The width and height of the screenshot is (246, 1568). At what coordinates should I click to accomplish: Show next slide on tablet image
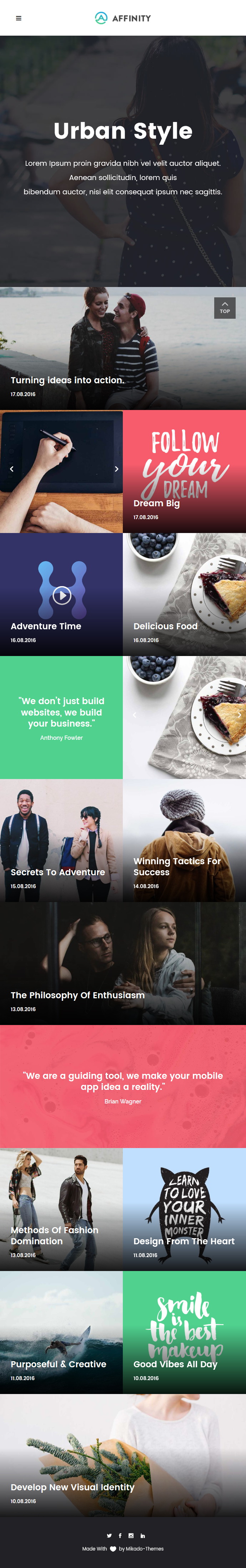[x=116, y=469]
